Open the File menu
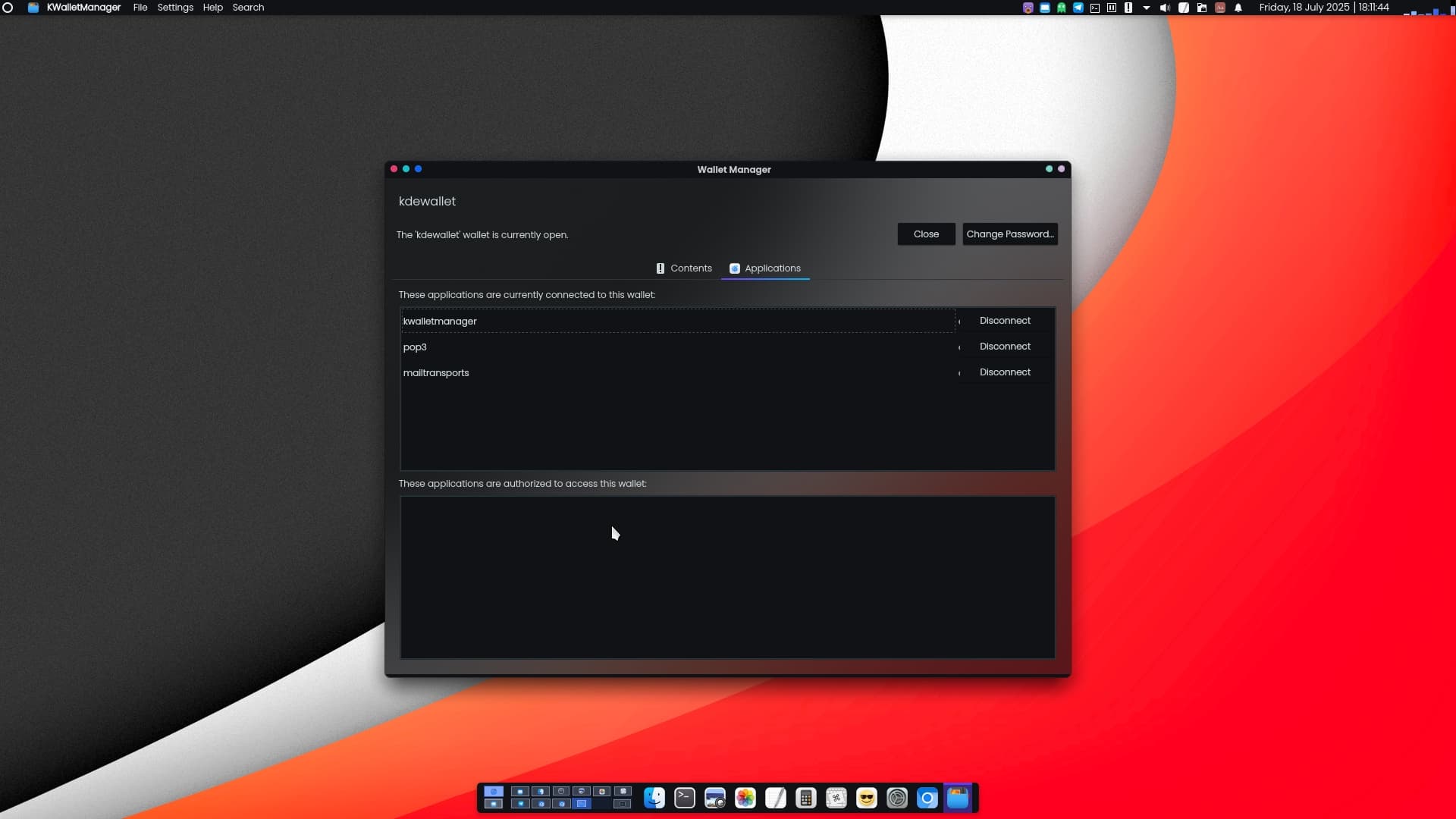The height and width of the screenshot is (819, 1456). pos(140,8)
